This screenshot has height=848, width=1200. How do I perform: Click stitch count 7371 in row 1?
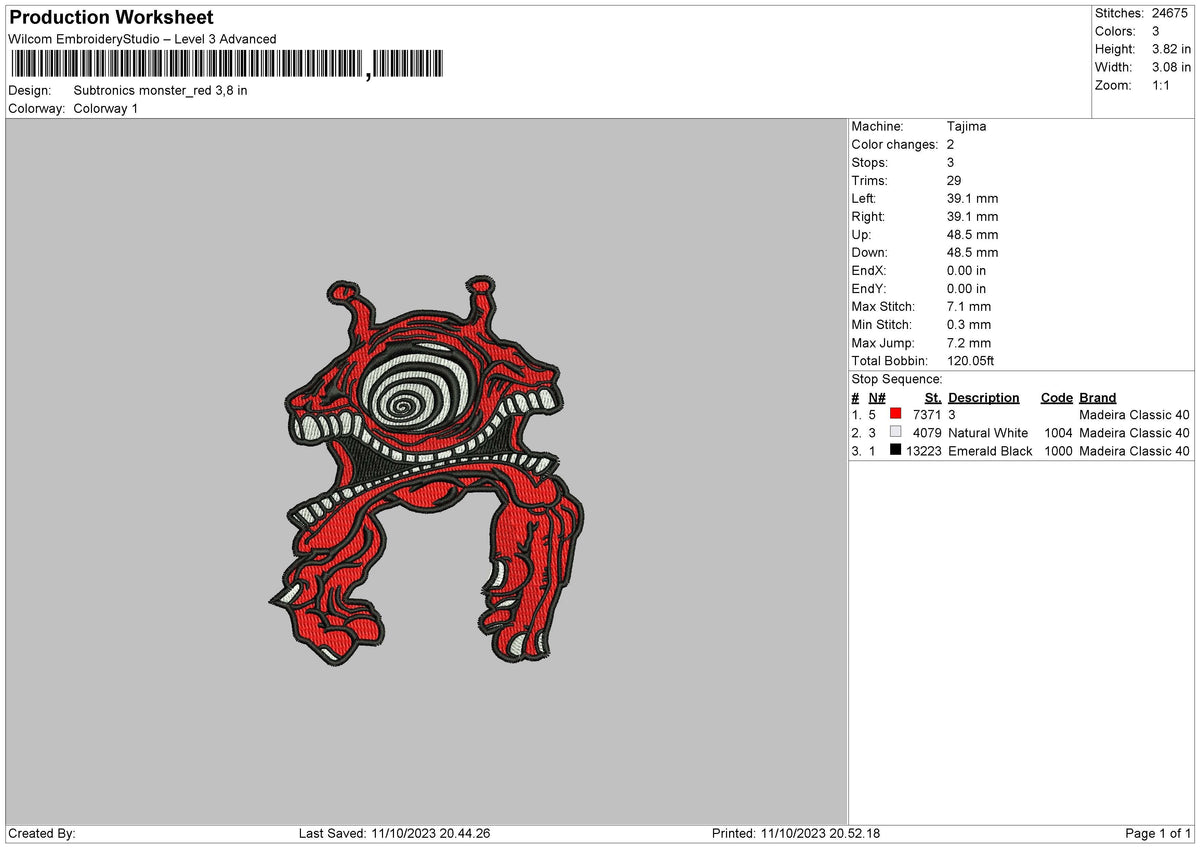tap(927, 414)
